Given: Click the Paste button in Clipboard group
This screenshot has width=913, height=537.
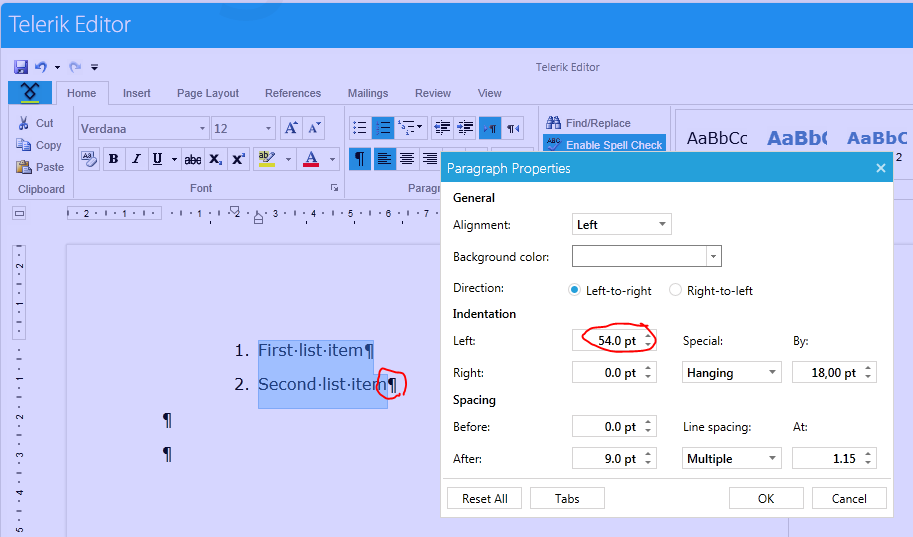Looking at the screenshot, I should coord(40,167).
